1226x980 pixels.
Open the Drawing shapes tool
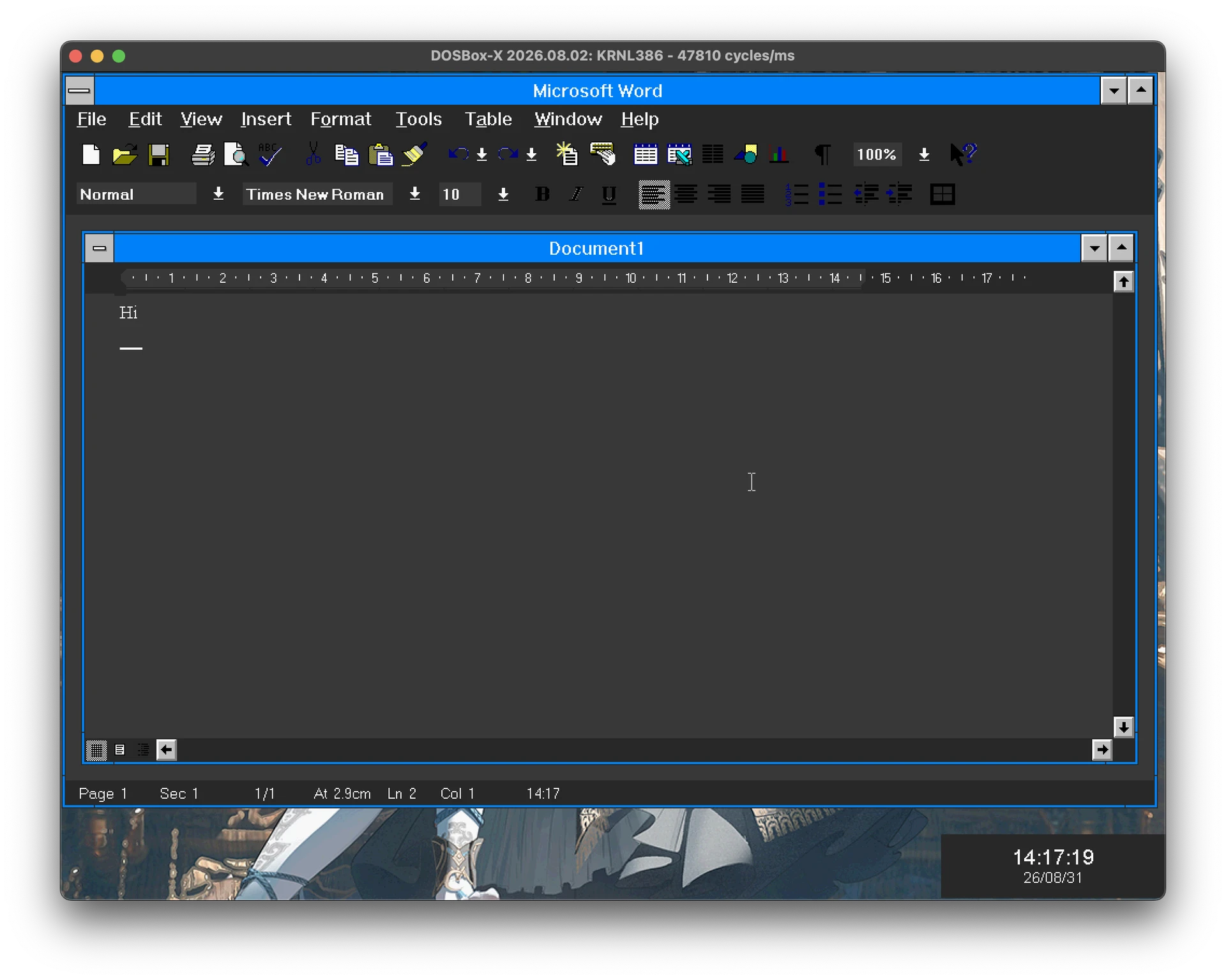tap(746, 155)
